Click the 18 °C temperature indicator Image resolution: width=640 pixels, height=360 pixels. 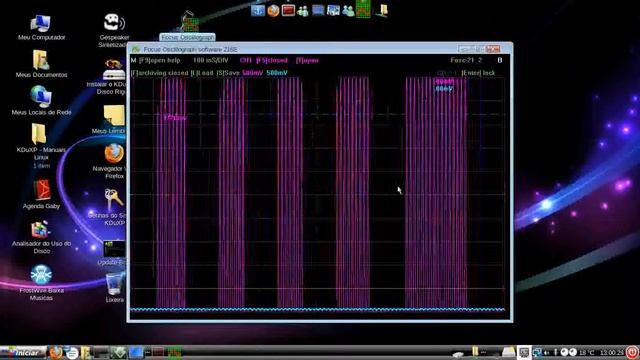(587, 352)
